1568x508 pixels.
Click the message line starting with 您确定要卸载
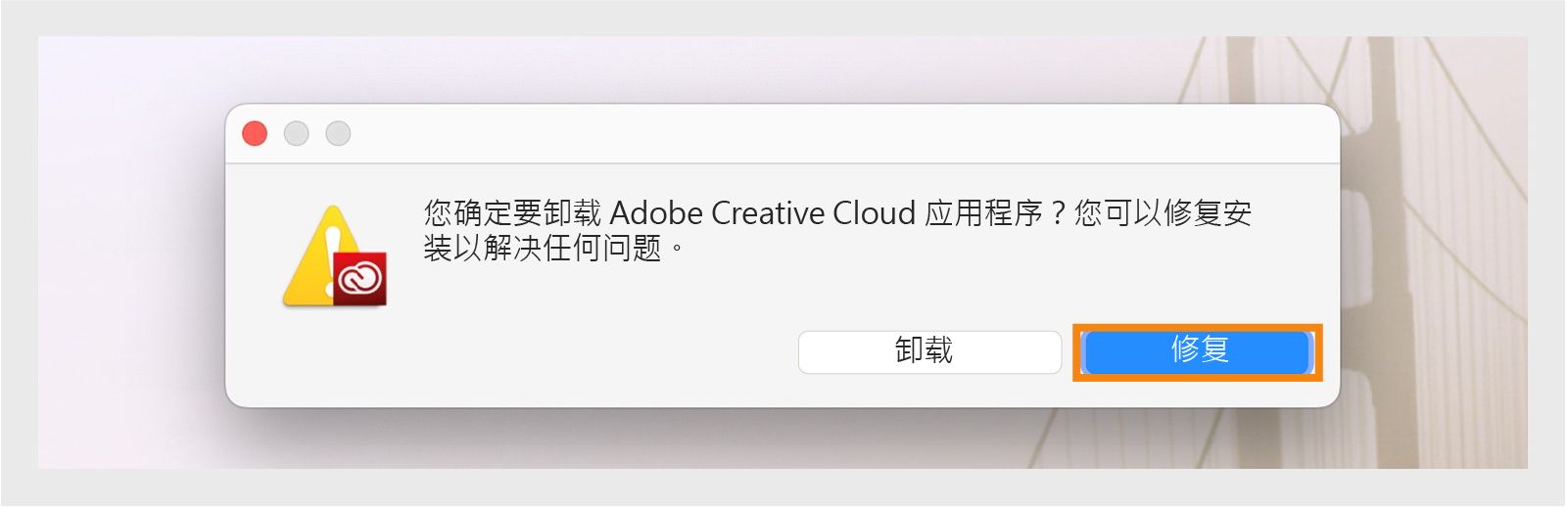509,213
